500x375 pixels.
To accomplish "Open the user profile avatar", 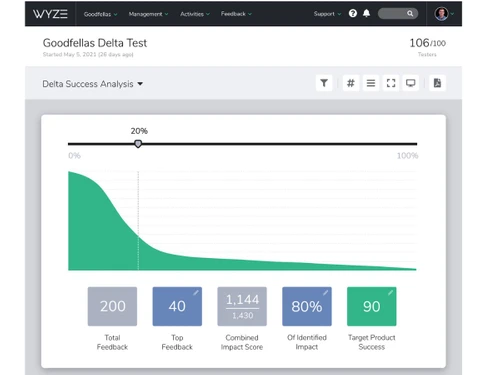I will tap(441, 14).
